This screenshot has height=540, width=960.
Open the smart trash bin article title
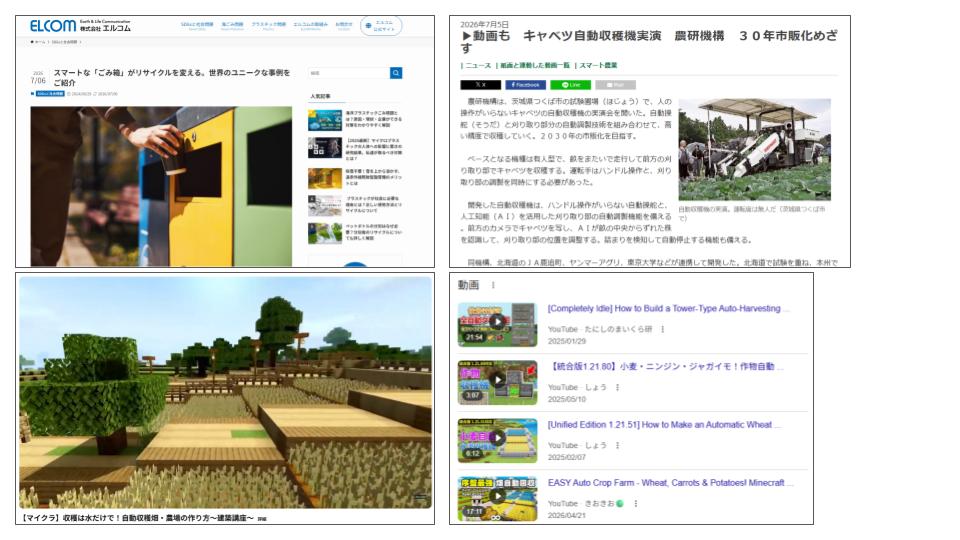tap(171, 77)
